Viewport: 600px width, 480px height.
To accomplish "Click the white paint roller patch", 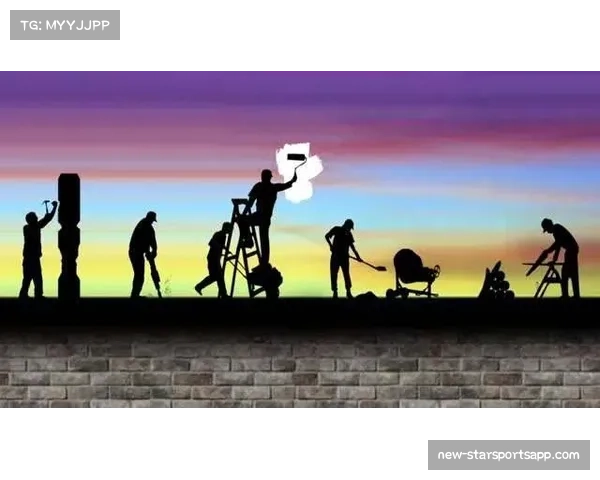I will tap(299, 172).
